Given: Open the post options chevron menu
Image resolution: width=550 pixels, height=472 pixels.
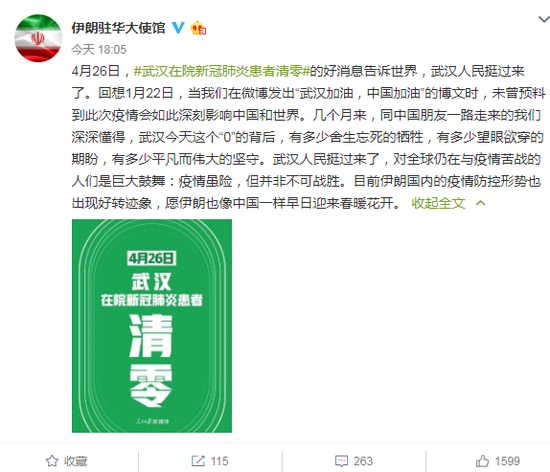Looking at the screenshot, I should [544, 19].
